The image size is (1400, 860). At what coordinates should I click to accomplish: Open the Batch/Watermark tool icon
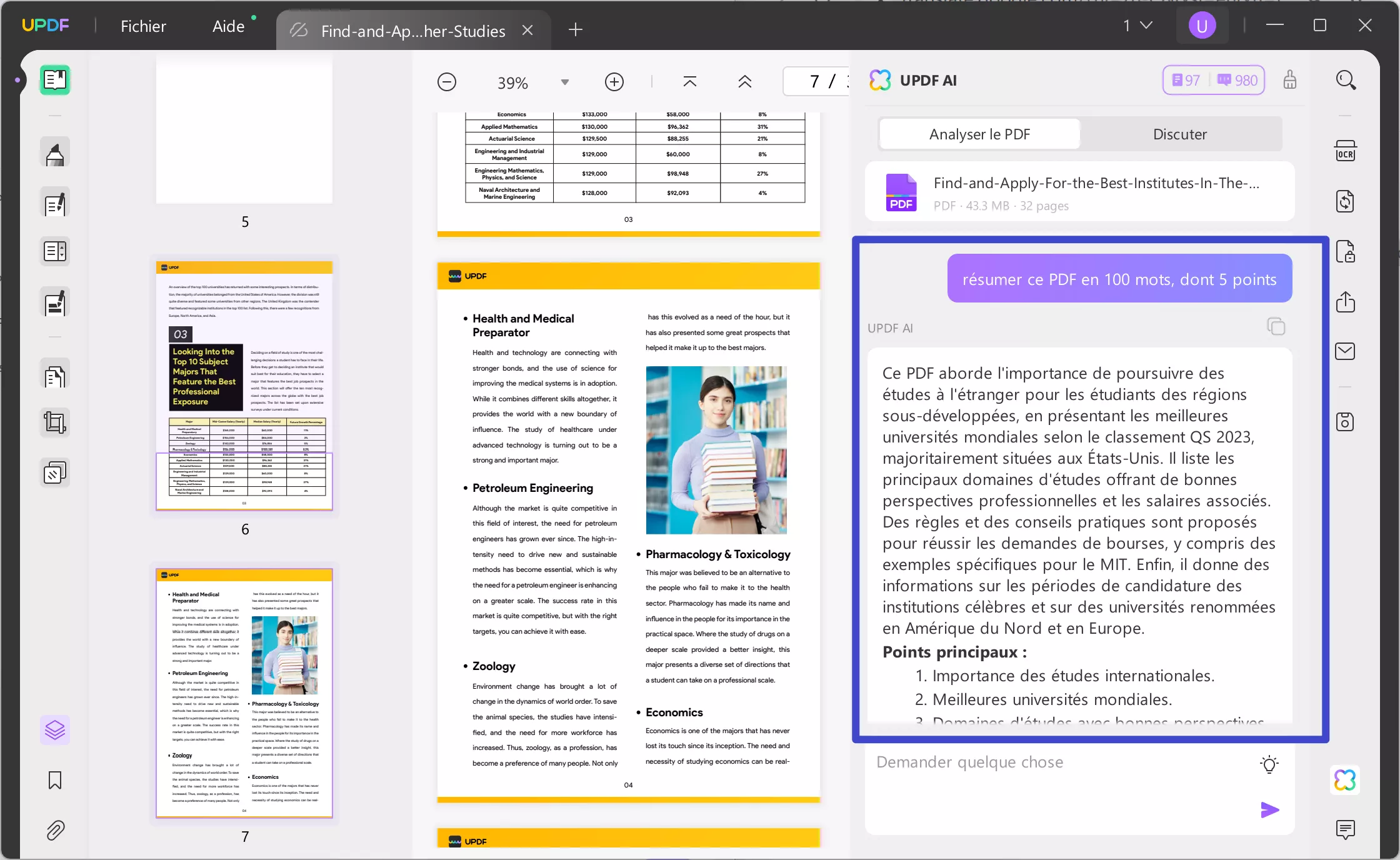click(55, 473)
